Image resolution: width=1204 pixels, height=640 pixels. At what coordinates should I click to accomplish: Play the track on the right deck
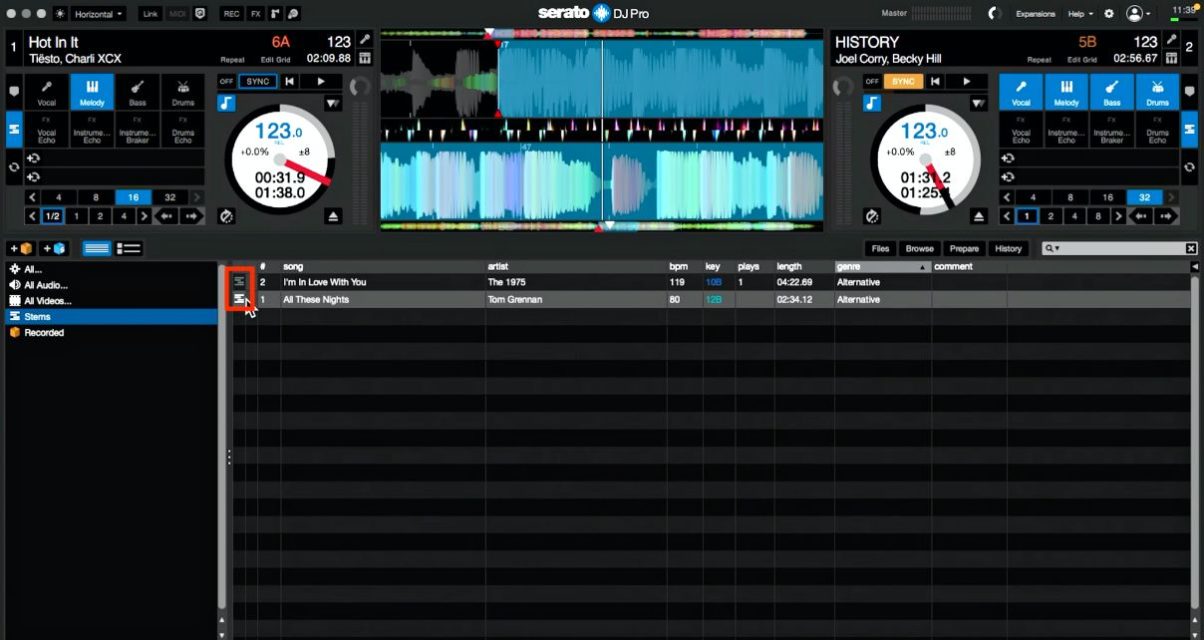pyautogui.click(x=966, y=82)
